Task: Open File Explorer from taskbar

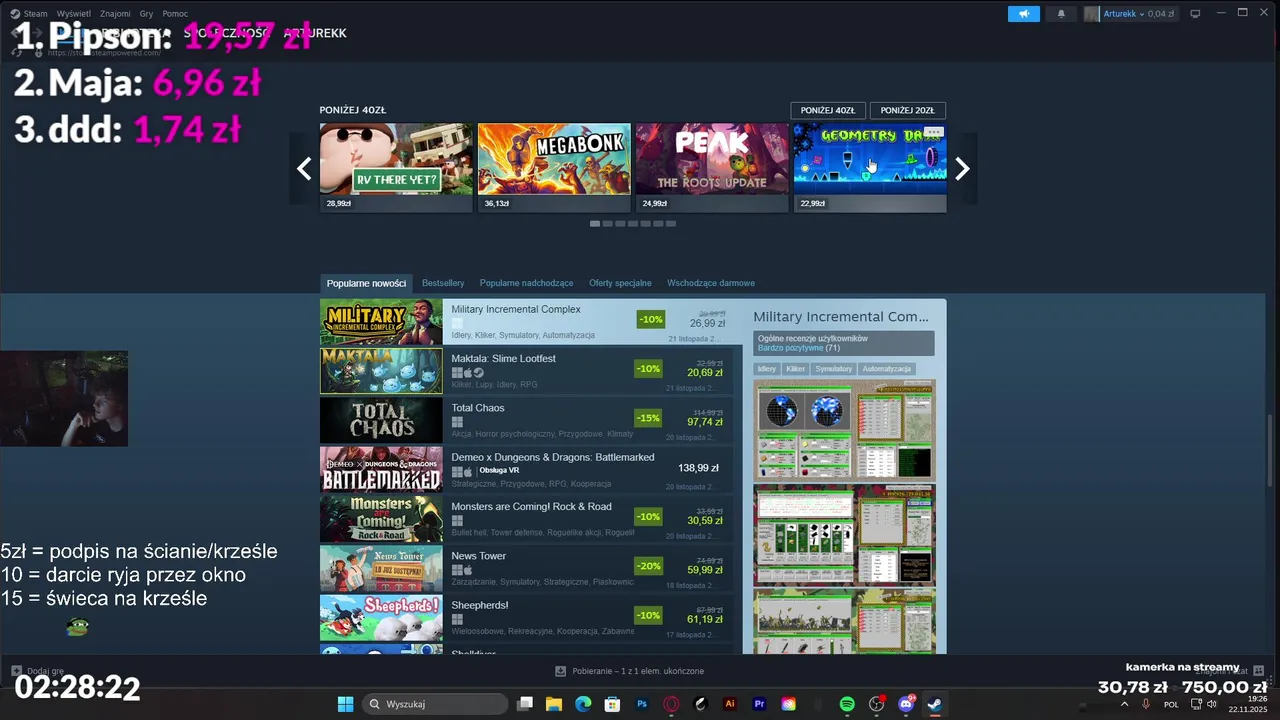Action: point(554,704)
